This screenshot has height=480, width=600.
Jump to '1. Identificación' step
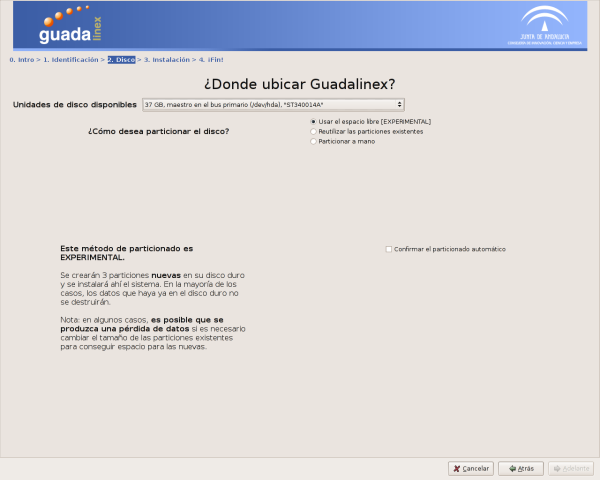click(x=70, y=60)
